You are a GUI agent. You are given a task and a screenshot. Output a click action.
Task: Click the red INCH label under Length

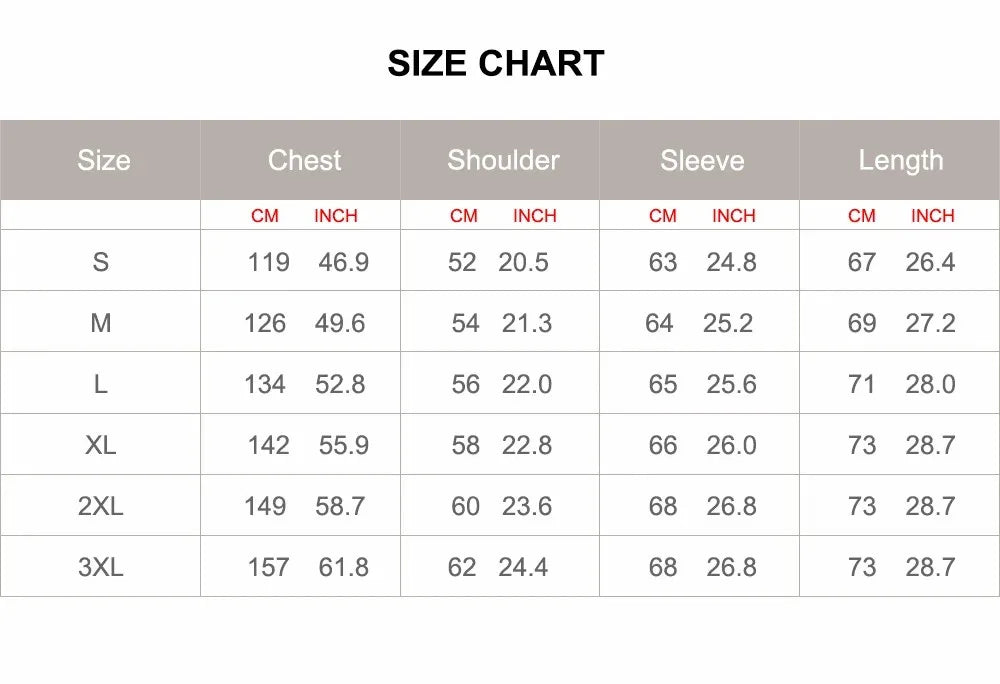[x=932, y=216]
